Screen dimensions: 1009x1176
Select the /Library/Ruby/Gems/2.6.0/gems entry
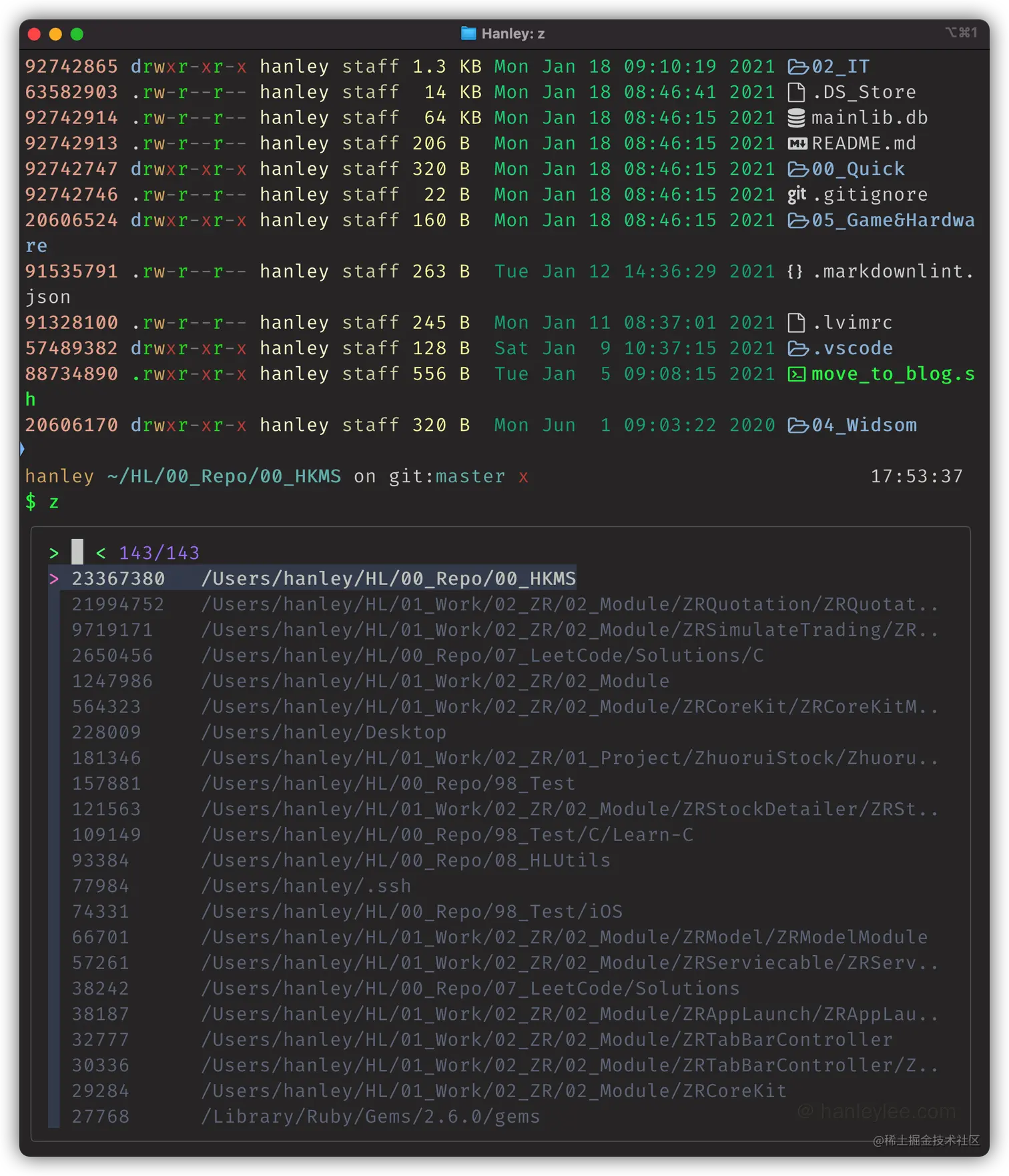[x=306, y=1117]
